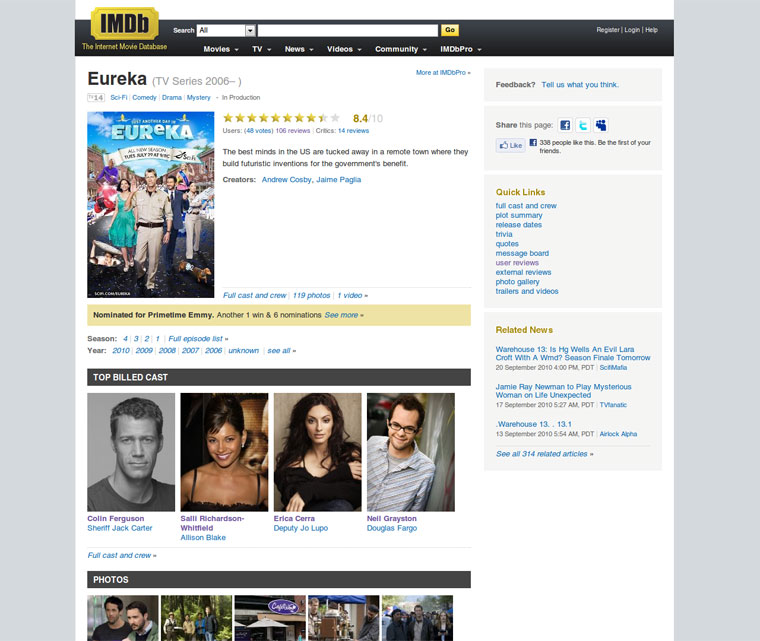
Task: Open the Movies menu
Action: pos(221,49)
